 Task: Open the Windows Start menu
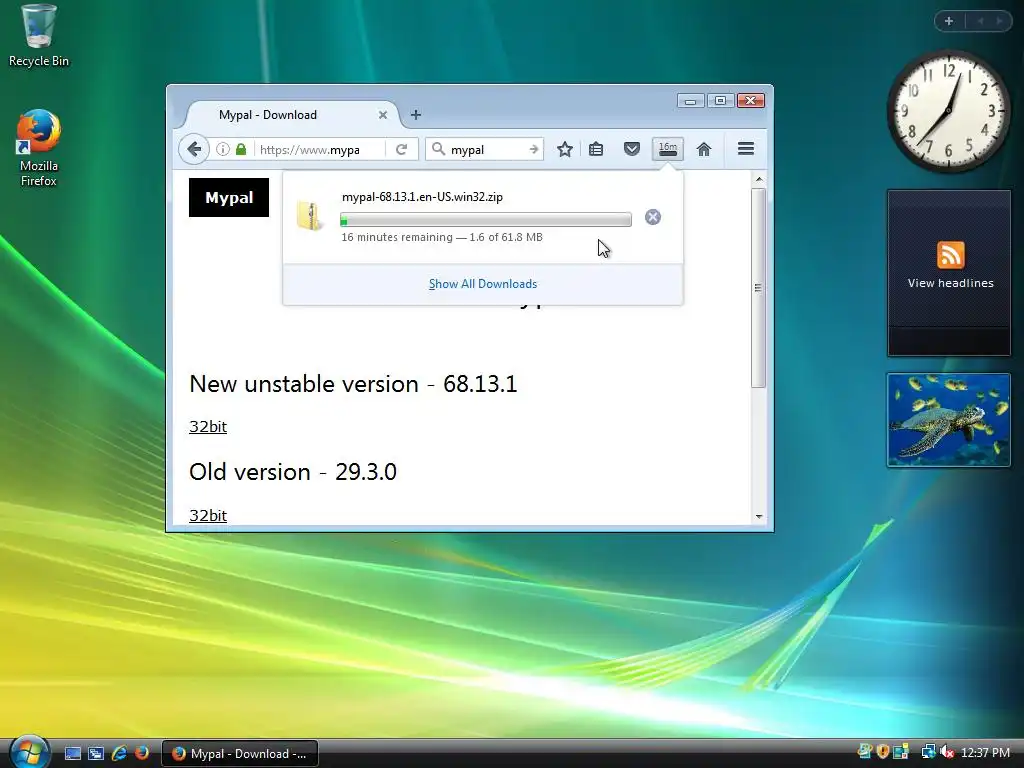pos(29,752)
